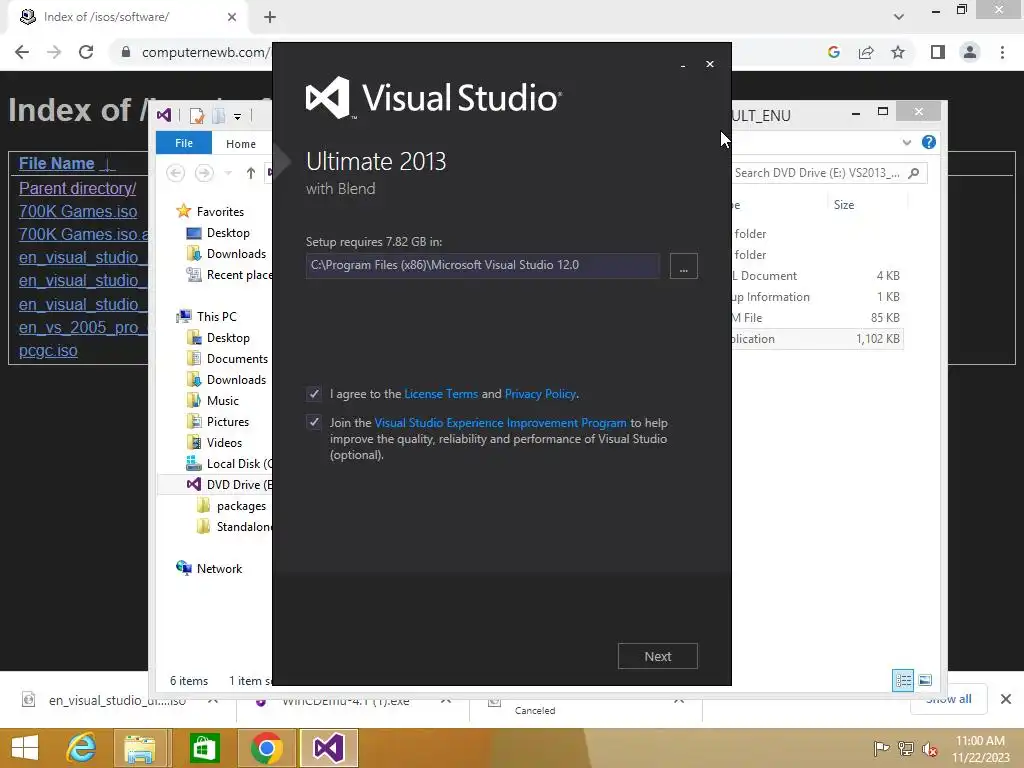Click Visual Studio setup taskbar icon
The width and height of the screenshot is (1024, 768).
tap(328, 748)
